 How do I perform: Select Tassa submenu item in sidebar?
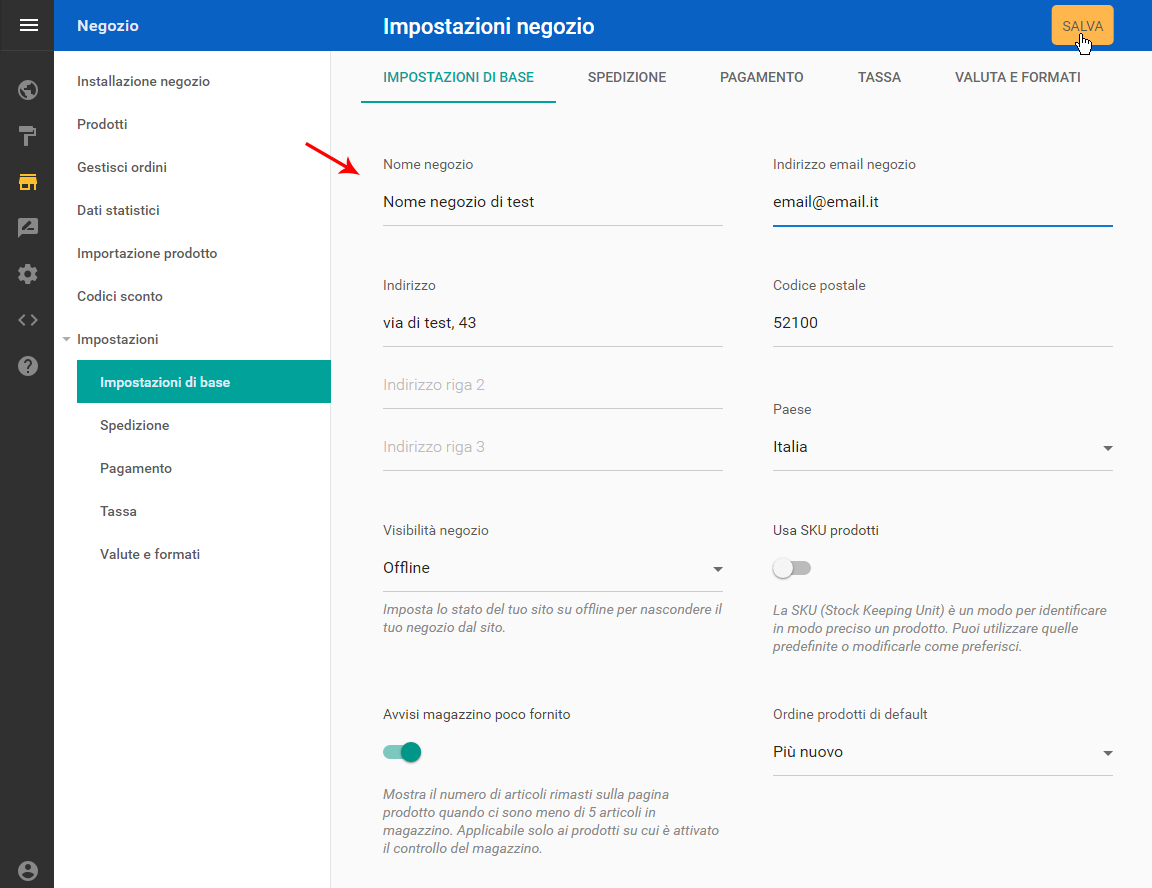(x=118, y=511)
